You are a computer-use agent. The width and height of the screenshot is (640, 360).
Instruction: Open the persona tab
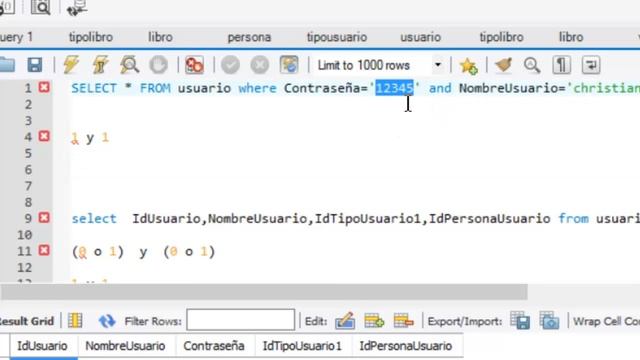coord(249,37)
